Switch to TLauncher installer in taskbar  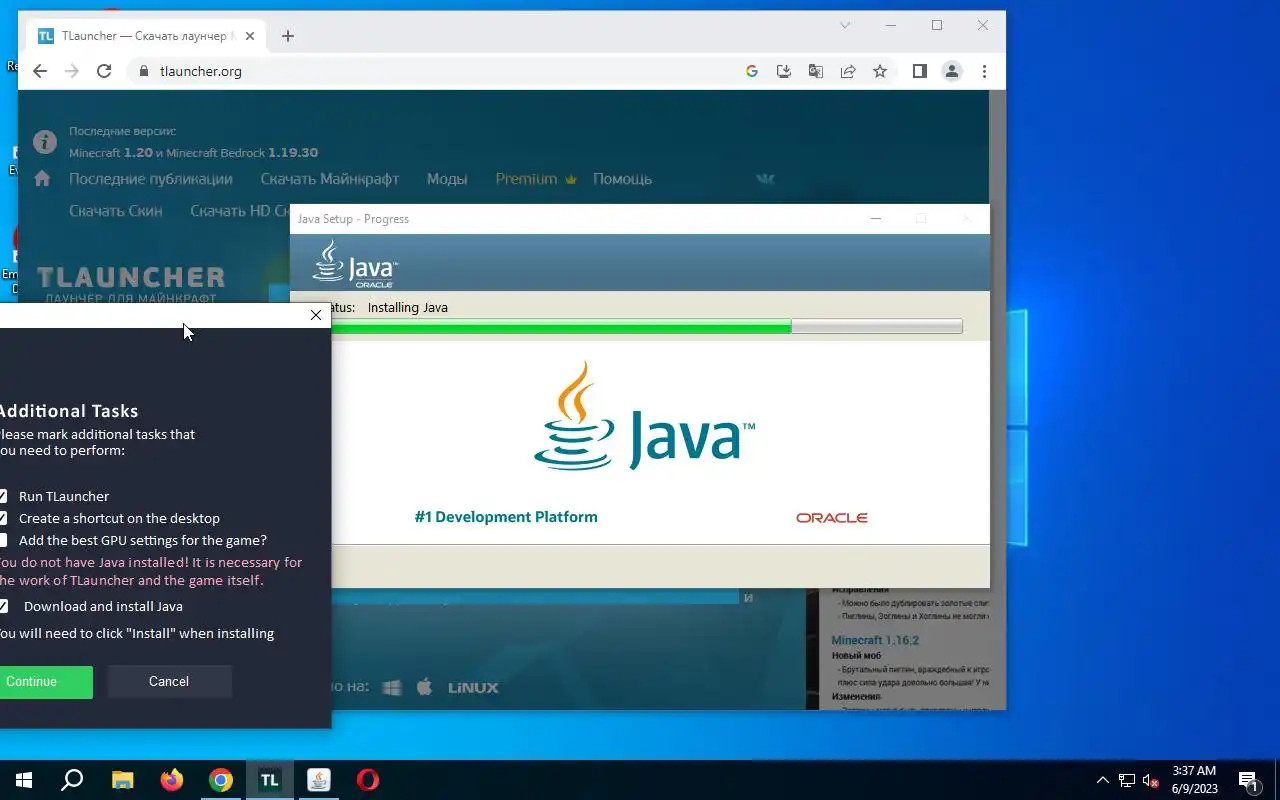coord(269,780)
